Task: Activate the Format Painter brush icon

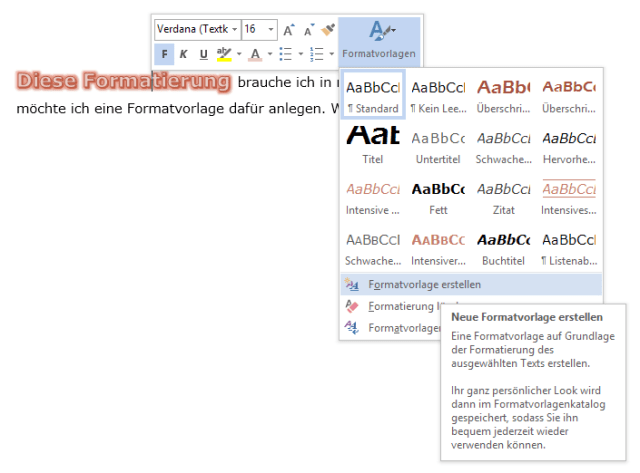Action: coord(328,30)
